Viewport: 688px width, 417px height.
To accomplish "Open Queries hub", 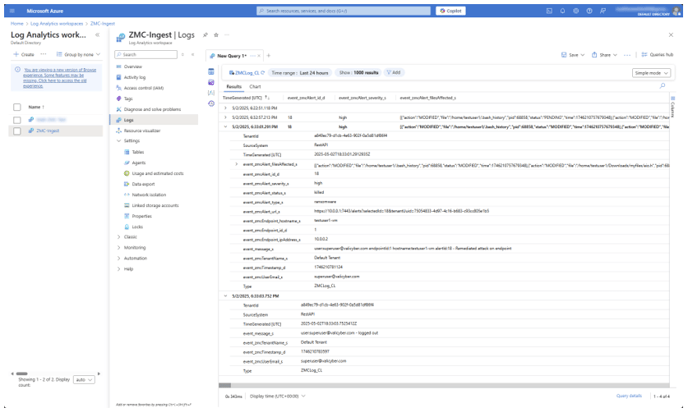I will (x=657, y=55).
